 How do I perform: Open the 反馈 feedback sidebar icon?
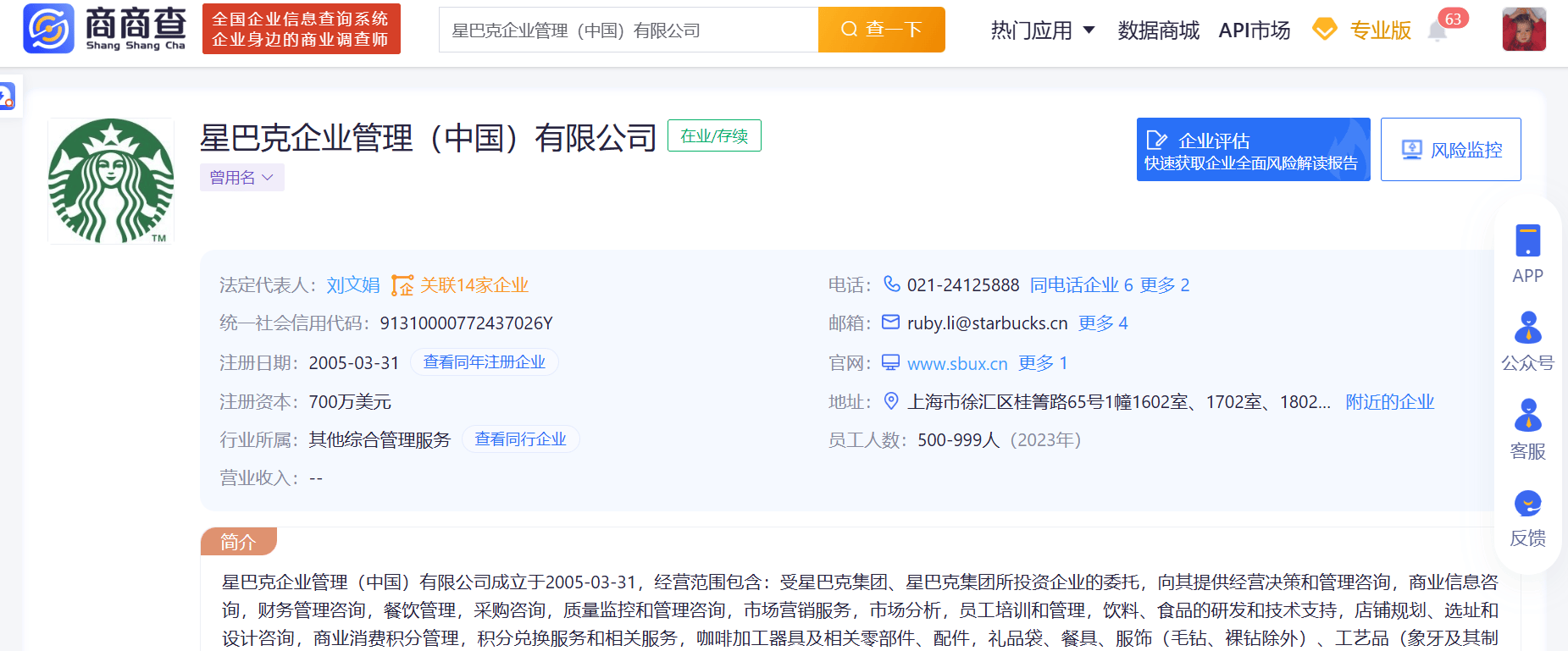(x=1528, y=504)
